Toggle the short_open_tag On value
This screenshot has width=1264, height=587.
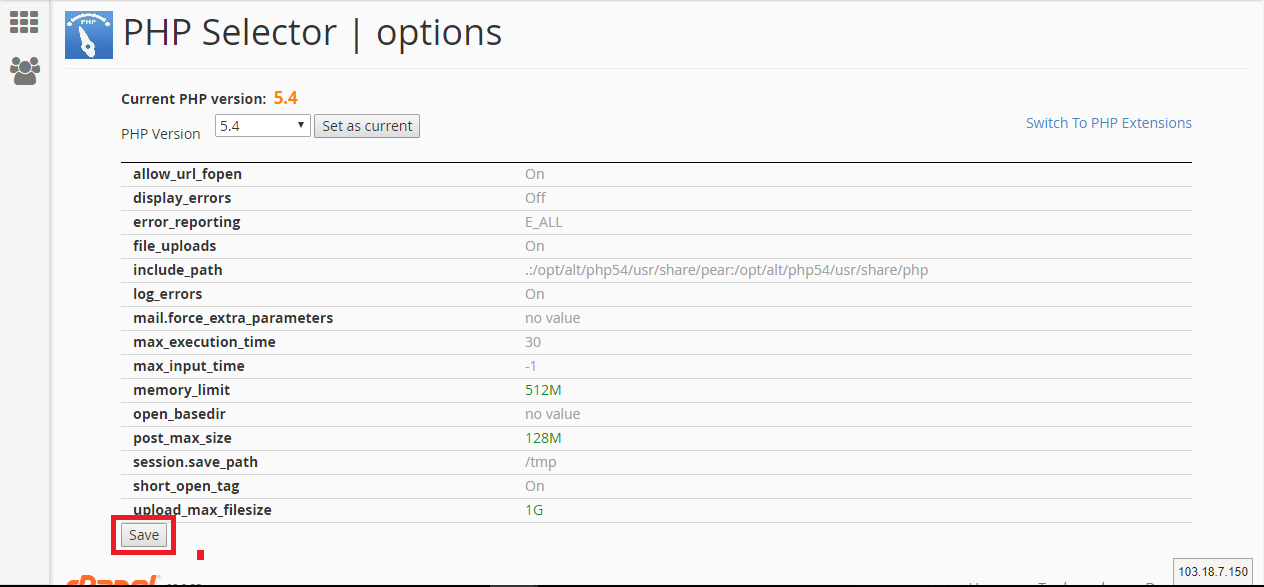point(535,486)
